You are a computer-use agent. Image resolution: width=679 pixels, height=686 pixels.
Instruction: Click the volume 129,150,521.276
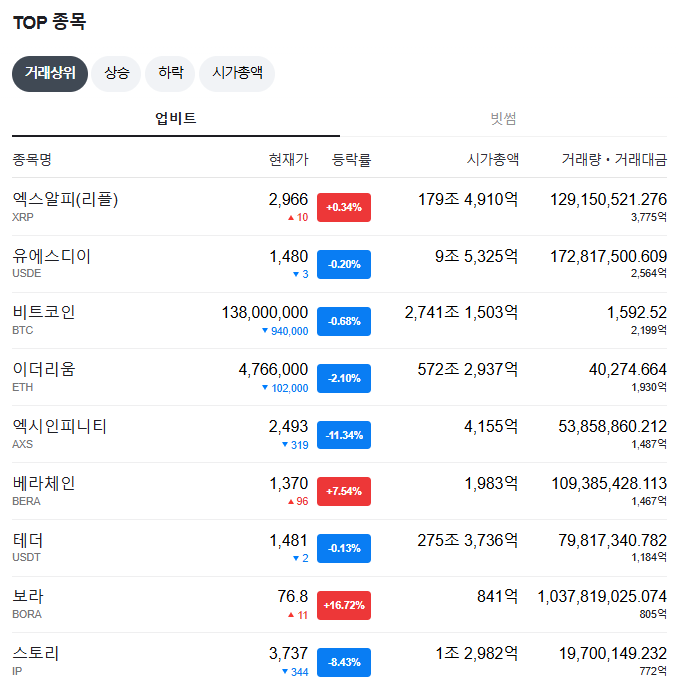click(608, 200)
